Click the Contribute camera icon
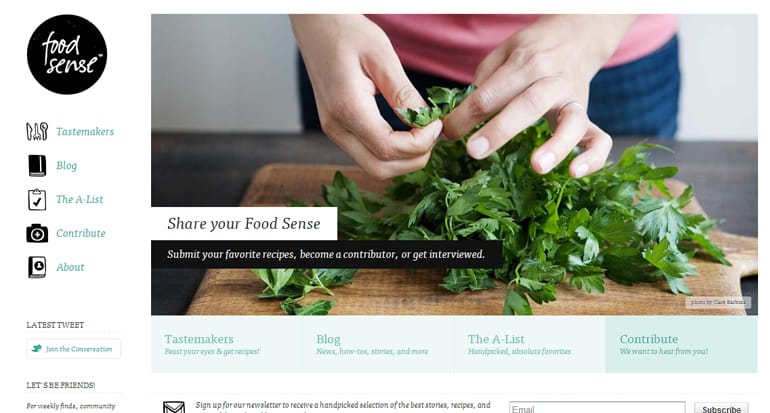 click(x=37, y=233)
